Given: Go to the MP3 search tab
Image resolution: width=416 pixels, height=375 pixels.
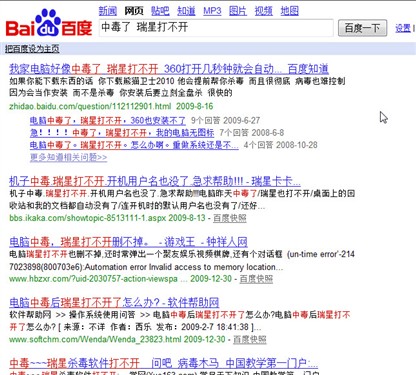Looking at the screenshot, I should (x=212, y=11).
